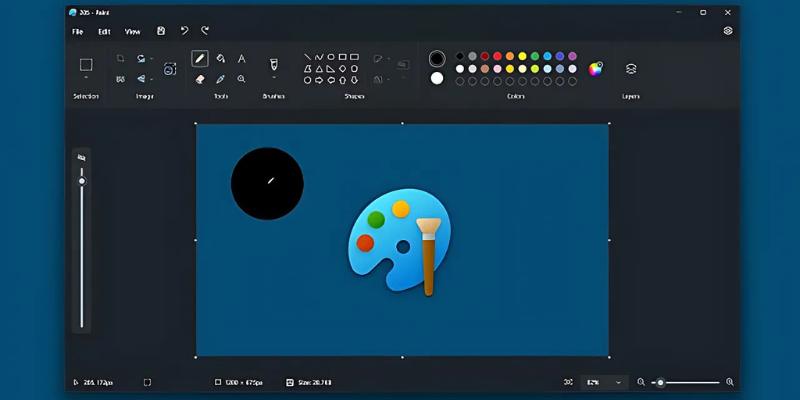
Task: Expand the Flip dropdown arrow
Action: [152, 80]
